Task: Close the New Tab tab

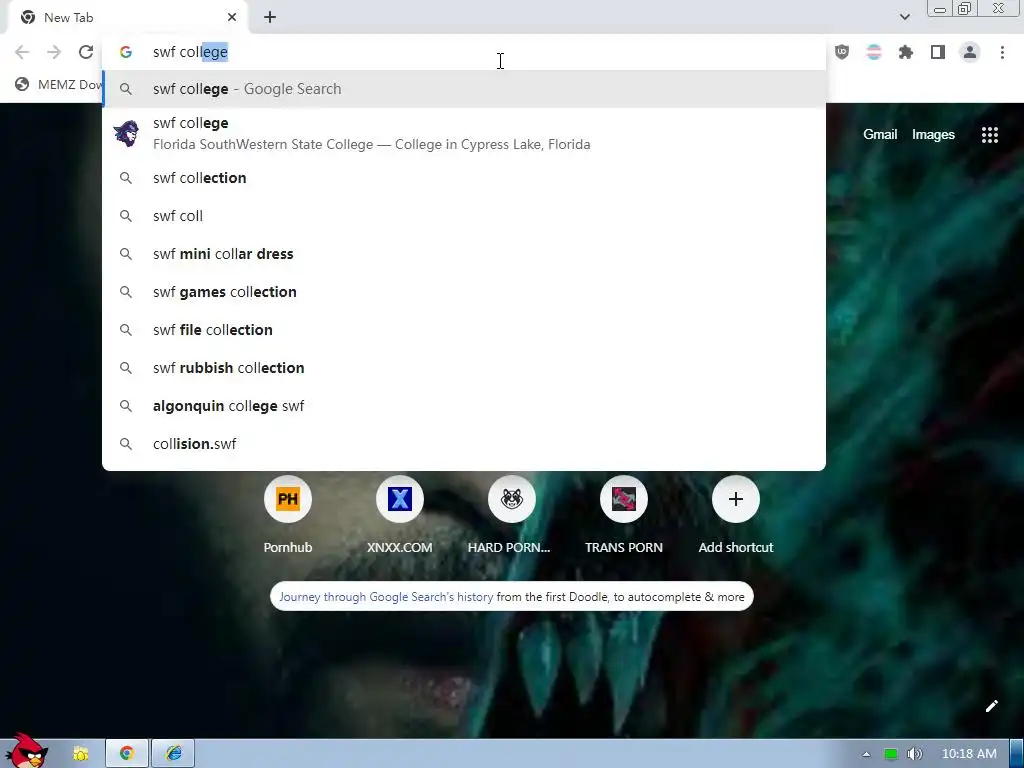Action: point(232,18)
